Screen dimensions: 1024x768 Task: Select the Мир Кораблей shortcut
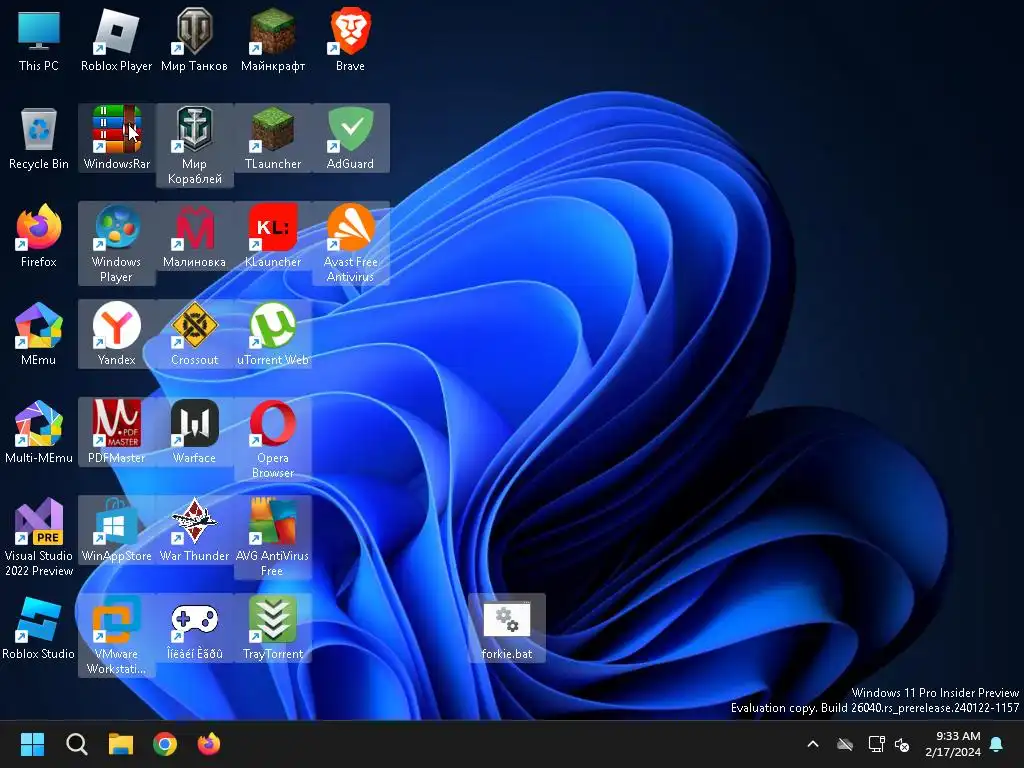point(194,146)
